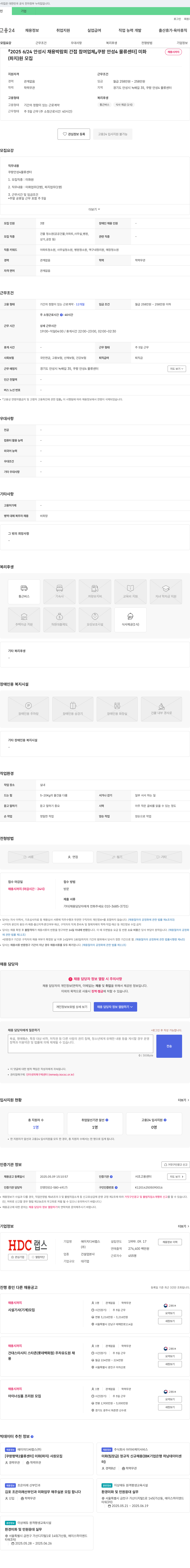
Task: Jump to the 기업정보 section tab
Action: point(182,43)
